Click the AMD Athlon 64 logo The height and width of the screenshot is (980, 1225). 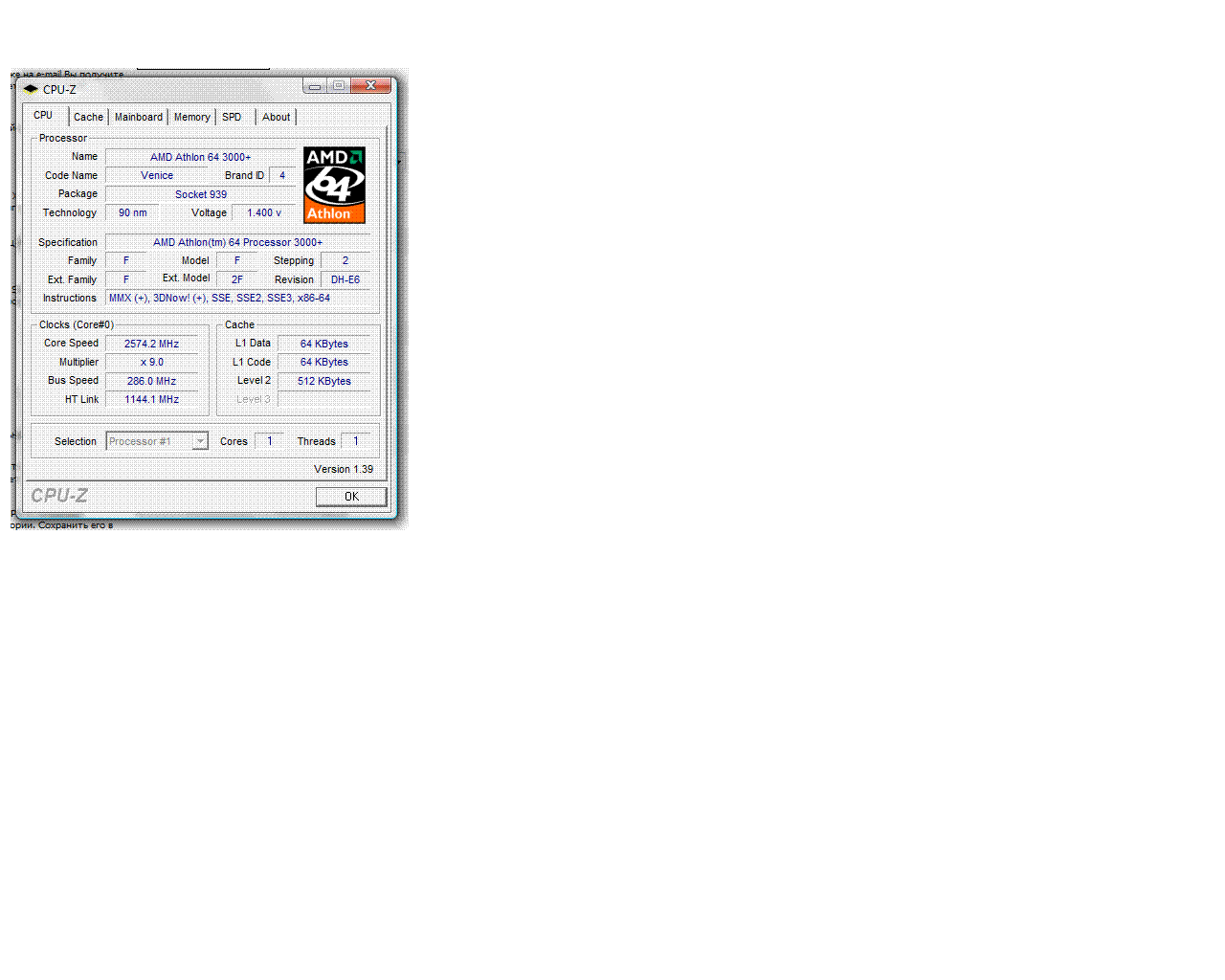pyautogui.click(x=334, y=185)
